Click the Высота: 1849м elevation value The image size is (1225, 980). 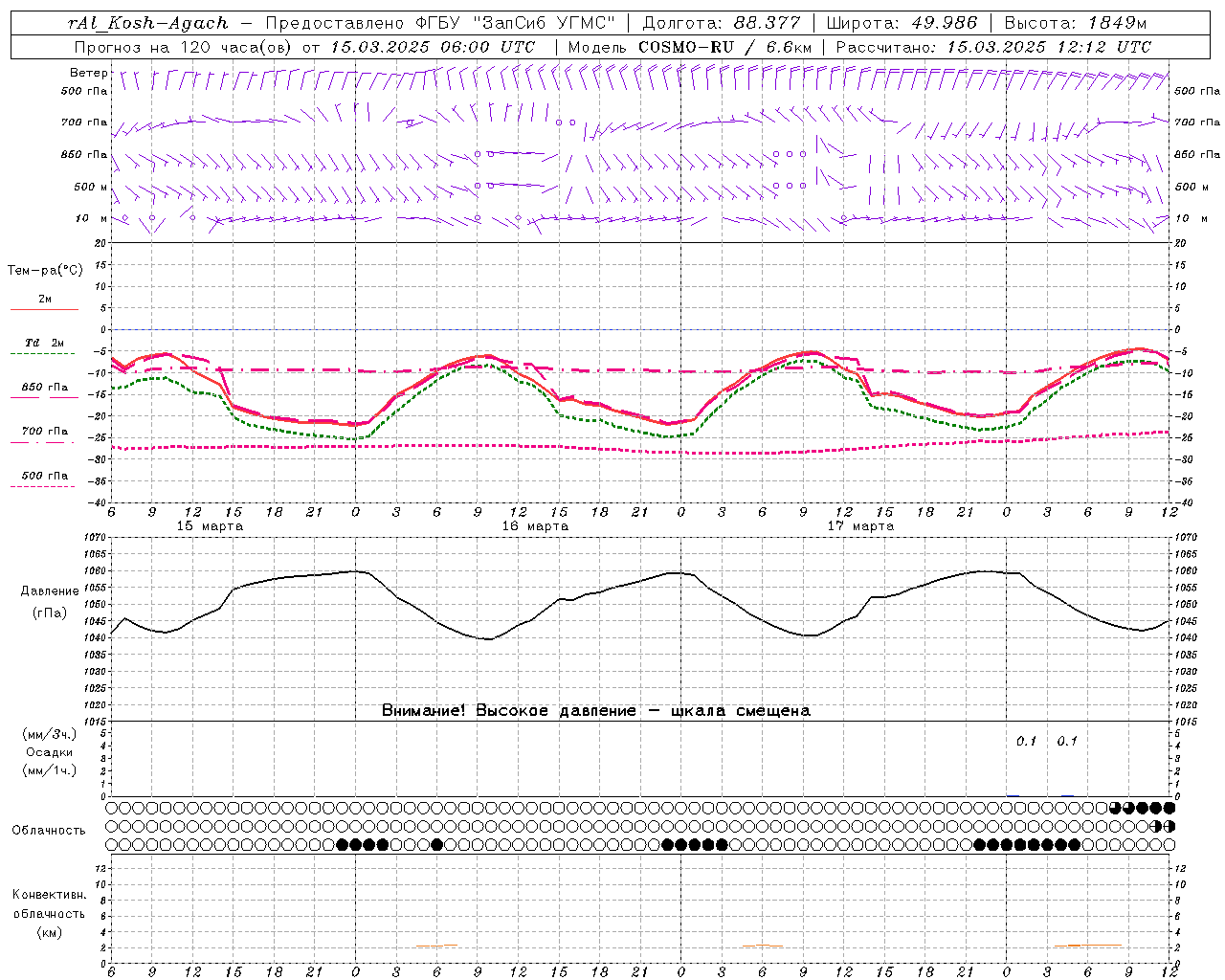pyautogui.click(x=1075, y=23)
